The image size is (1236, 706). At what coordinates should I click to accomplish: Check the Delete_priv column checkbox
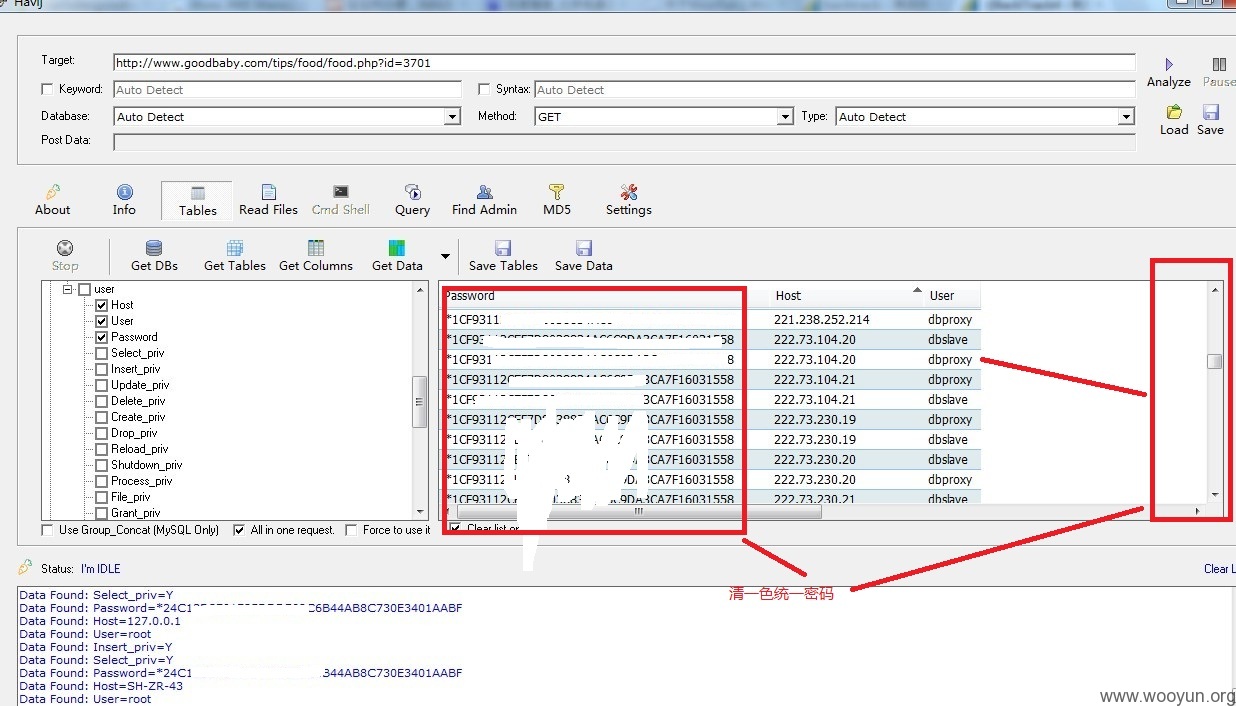coord(102,401)
